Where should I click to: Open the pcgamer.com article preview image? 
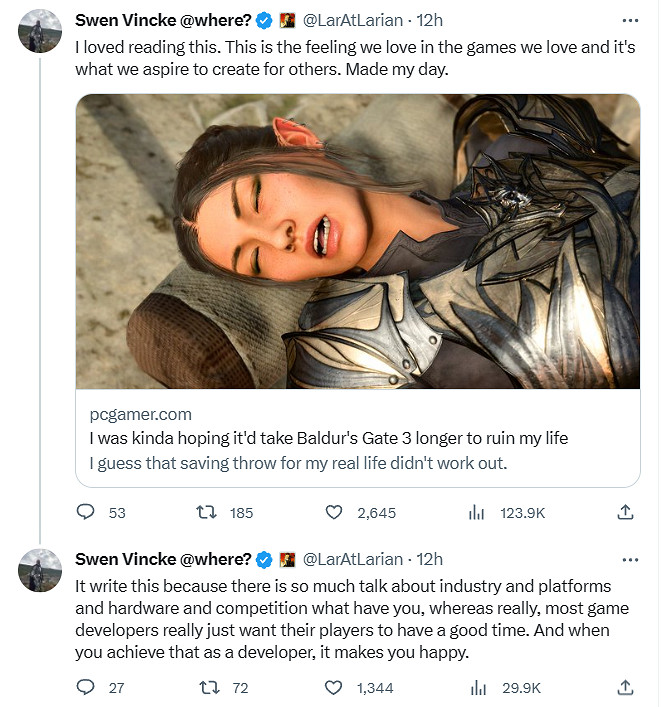358,241
